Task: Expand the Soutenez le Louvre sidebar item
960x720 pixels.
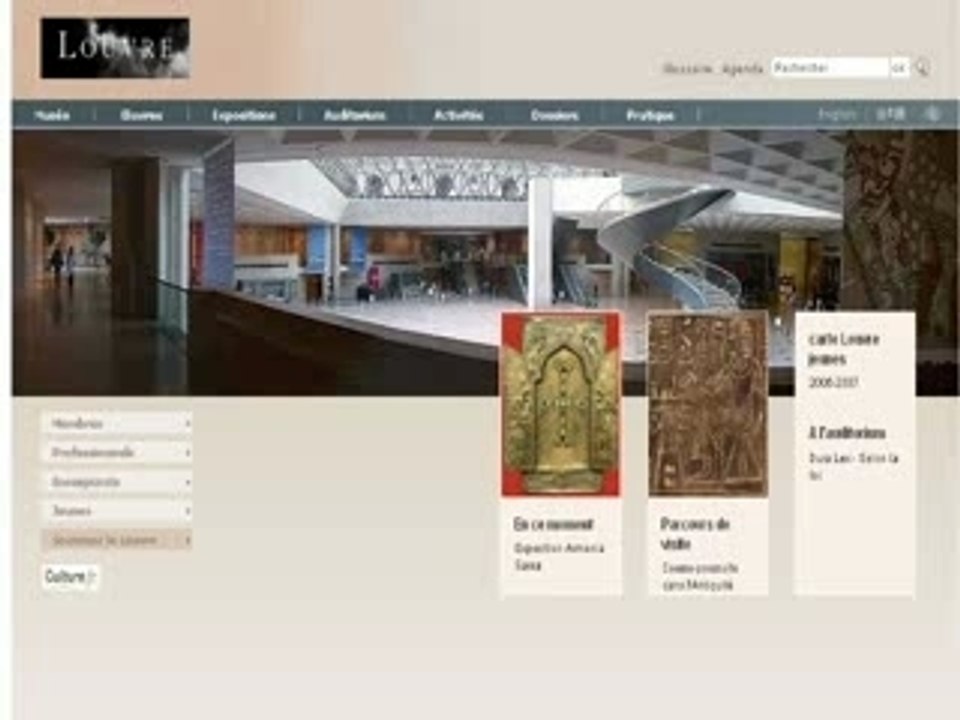Action: (x=116, y=540)
